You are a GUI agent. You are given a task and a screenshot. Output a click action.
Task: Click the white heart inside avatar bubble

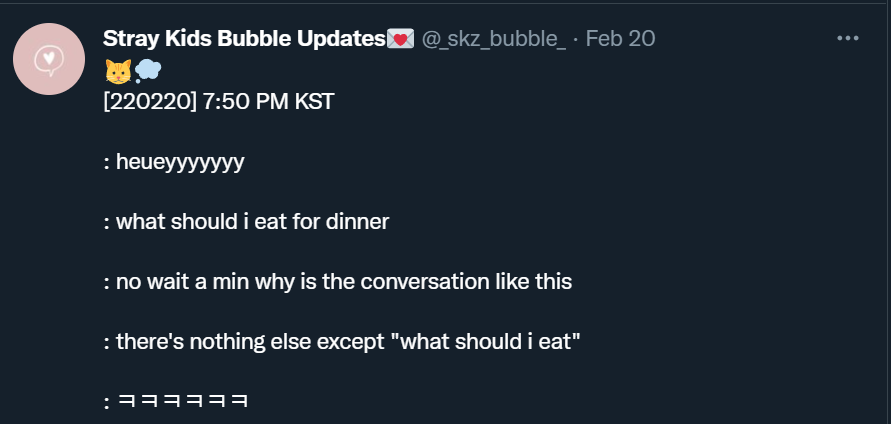click(x=49, y=57)
